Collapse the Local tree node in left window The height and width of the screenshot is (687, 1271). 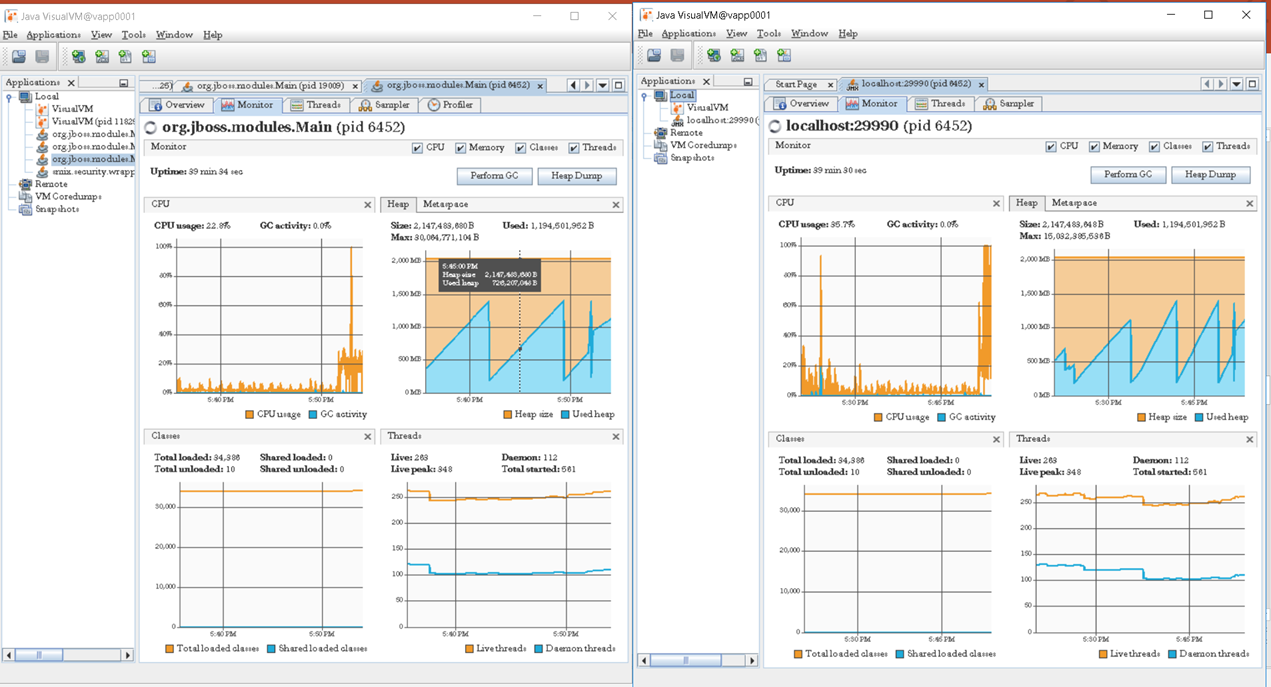(10, 97)
